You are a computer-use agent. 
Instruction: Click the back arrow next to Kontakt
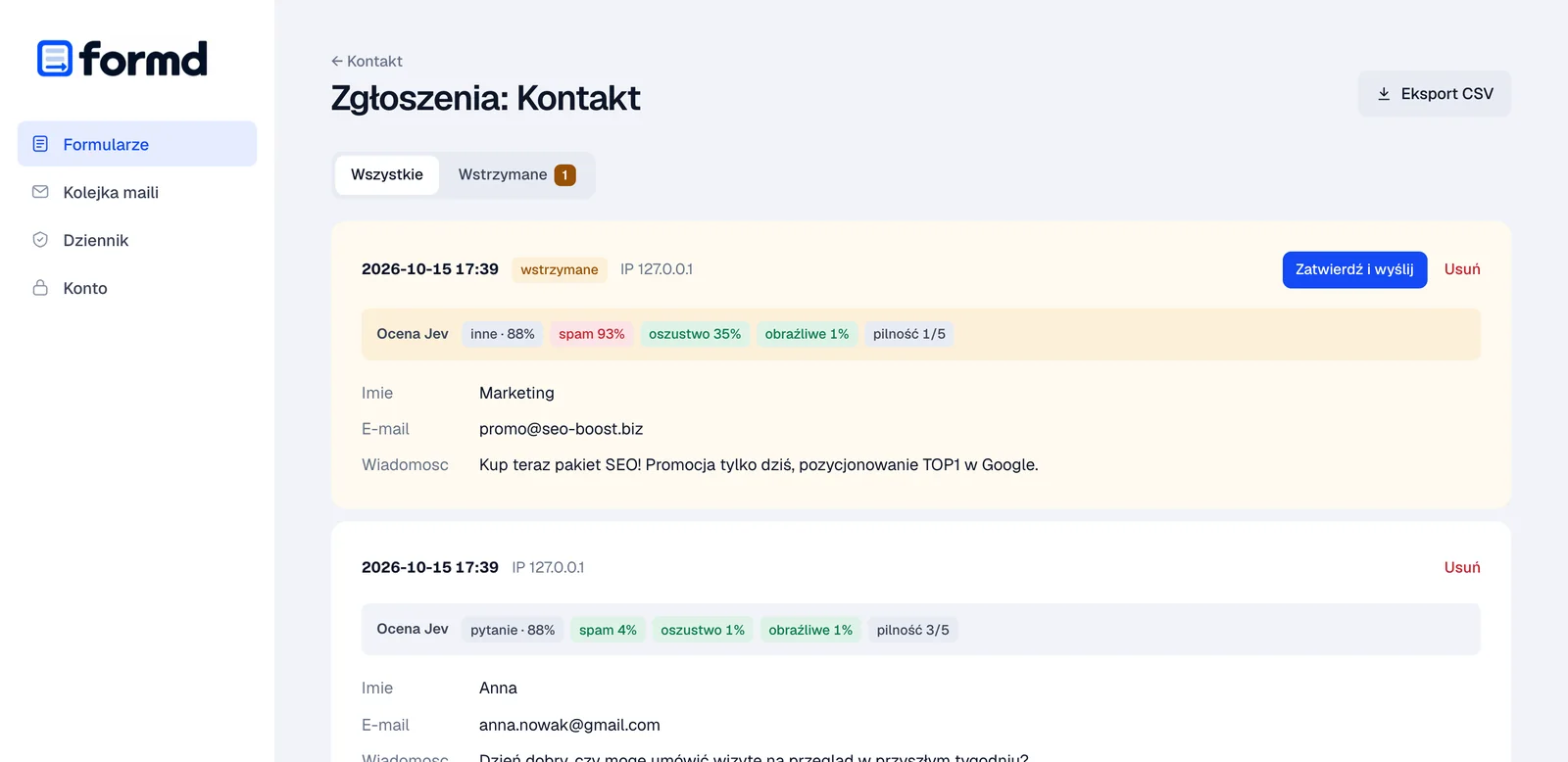[x=337, y=61]
